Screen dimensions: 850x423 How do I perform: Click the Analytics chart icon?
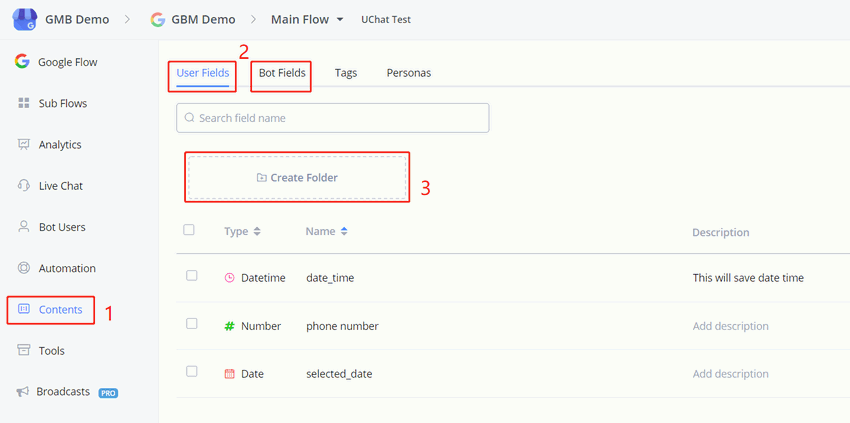pyautogui.click(x=23, y=144)
